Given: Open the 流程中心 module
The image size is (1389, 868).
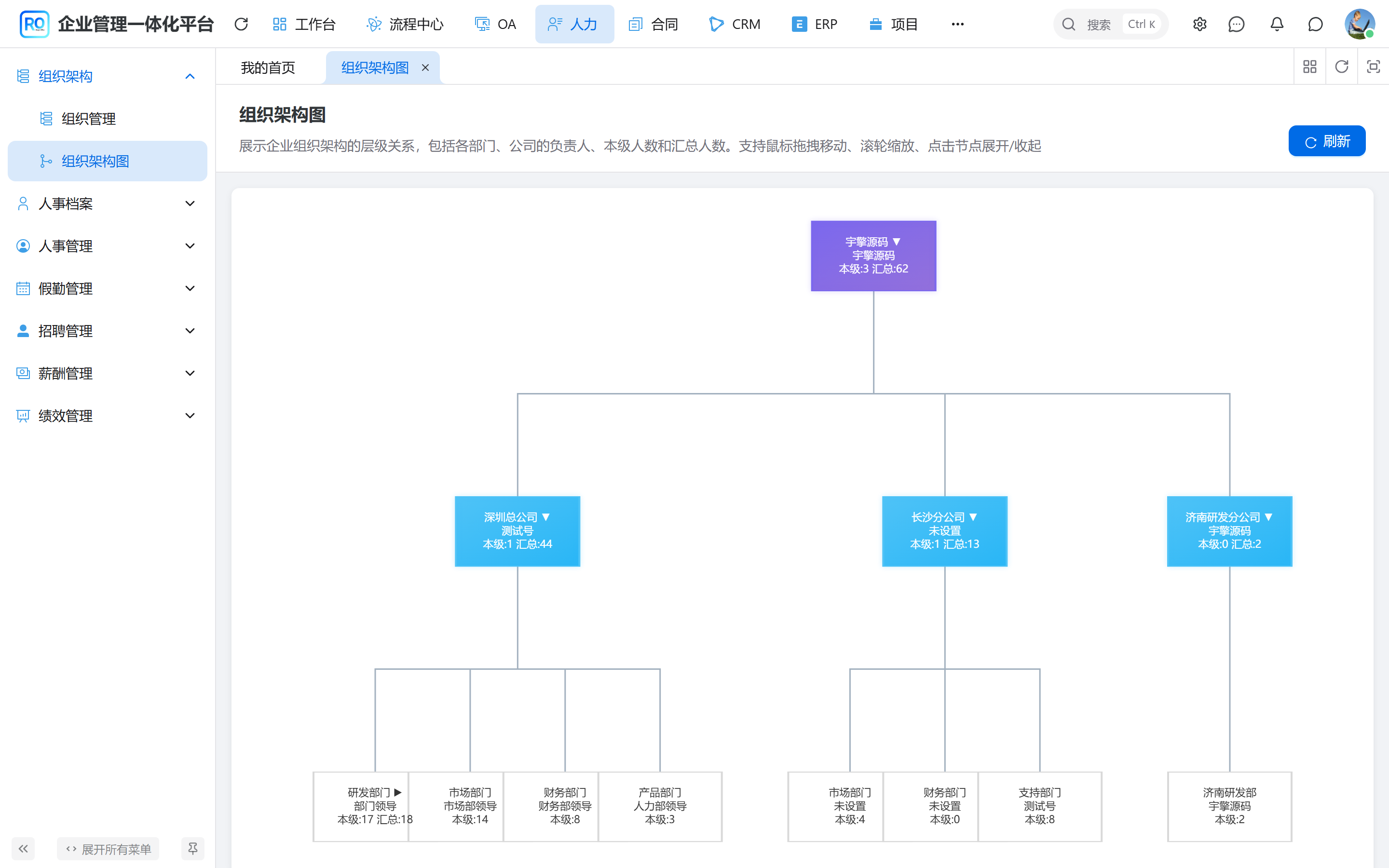Looking at the screenshot, I should tap(405, 24).
